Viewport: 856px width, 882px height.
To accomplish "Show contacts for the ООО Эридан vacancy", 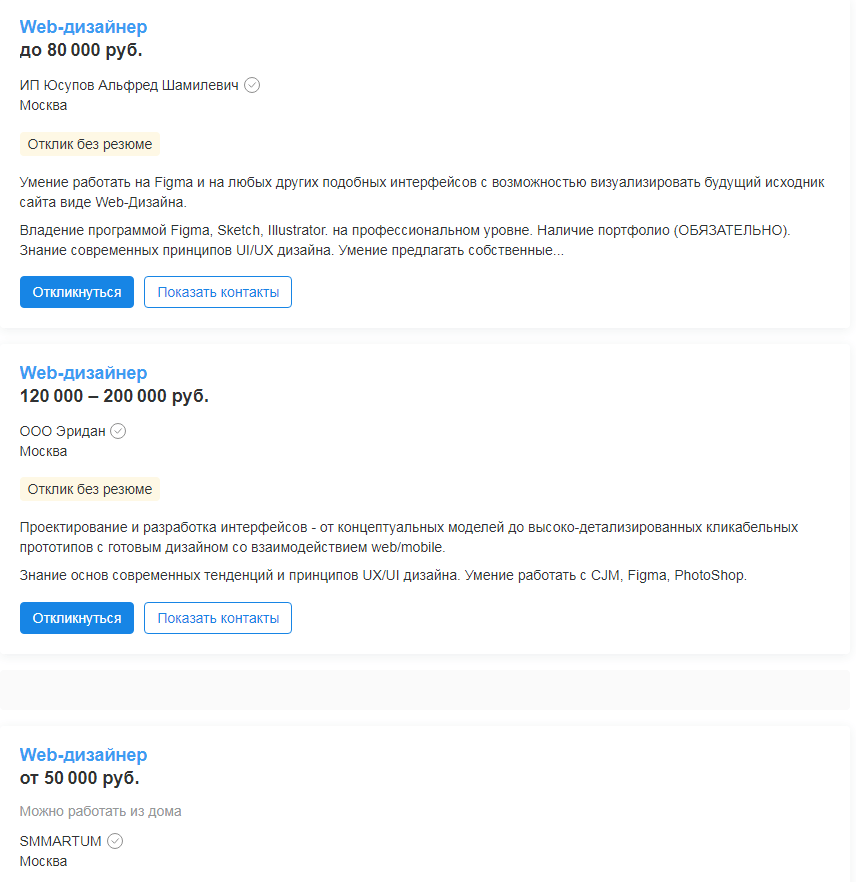I will [x=218, y=618].
